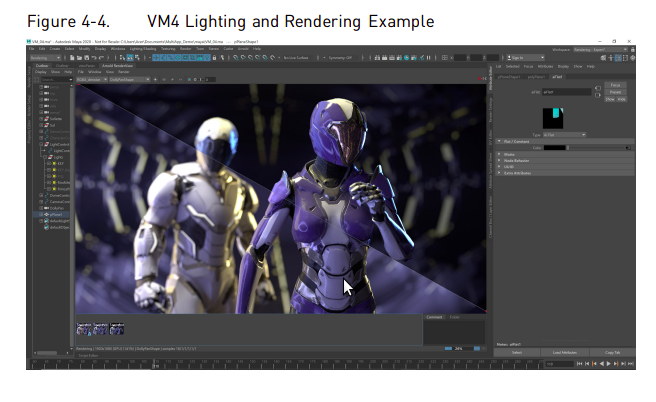Click the first snapshot thumbnail
656x402 pixels.
tap(84, 329)
